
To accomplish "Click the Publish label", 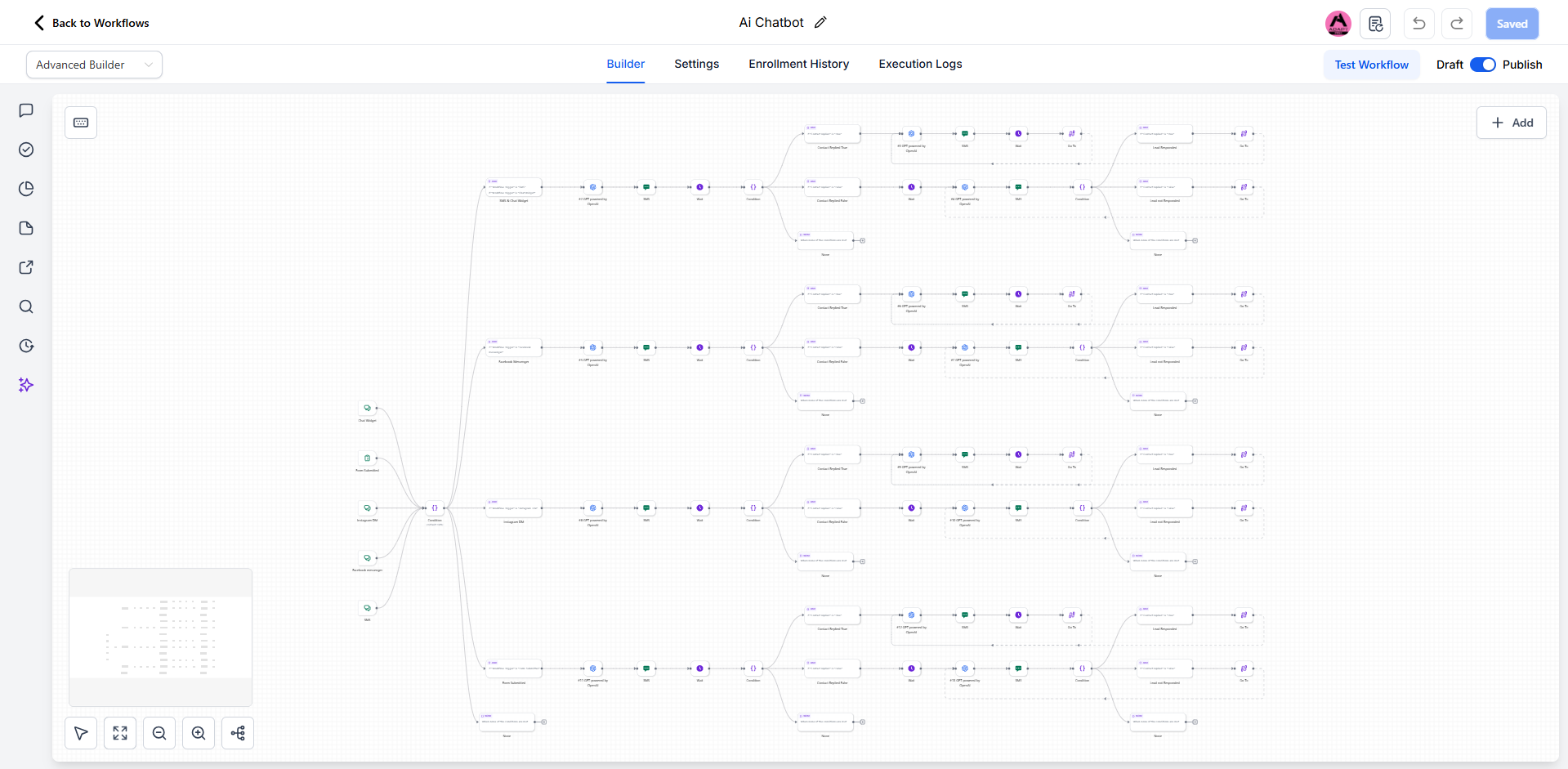I will [1522, 65].
